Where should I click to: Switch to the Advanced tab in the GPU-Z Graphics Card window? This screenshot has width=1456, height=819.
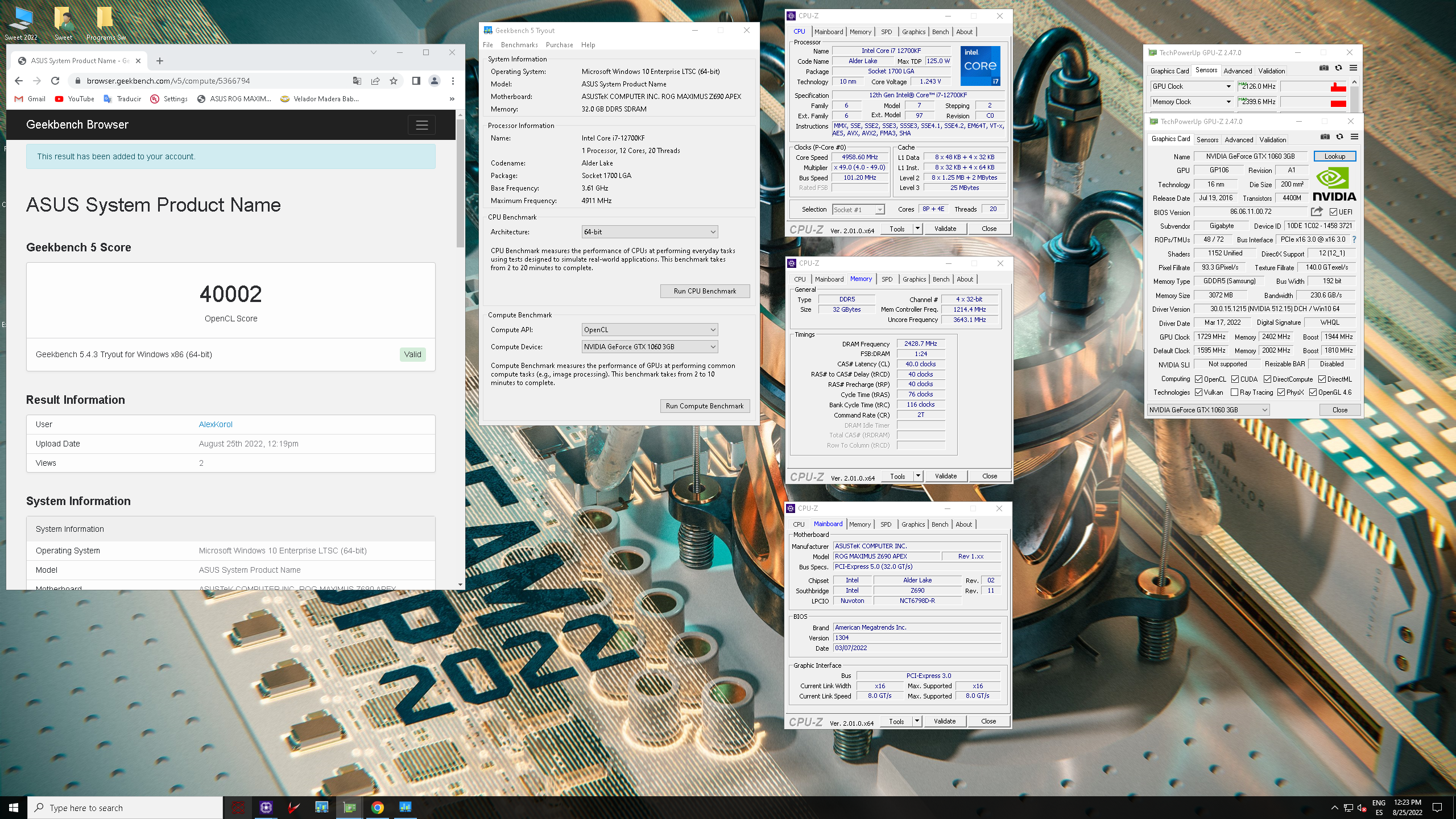[1239, 140]
